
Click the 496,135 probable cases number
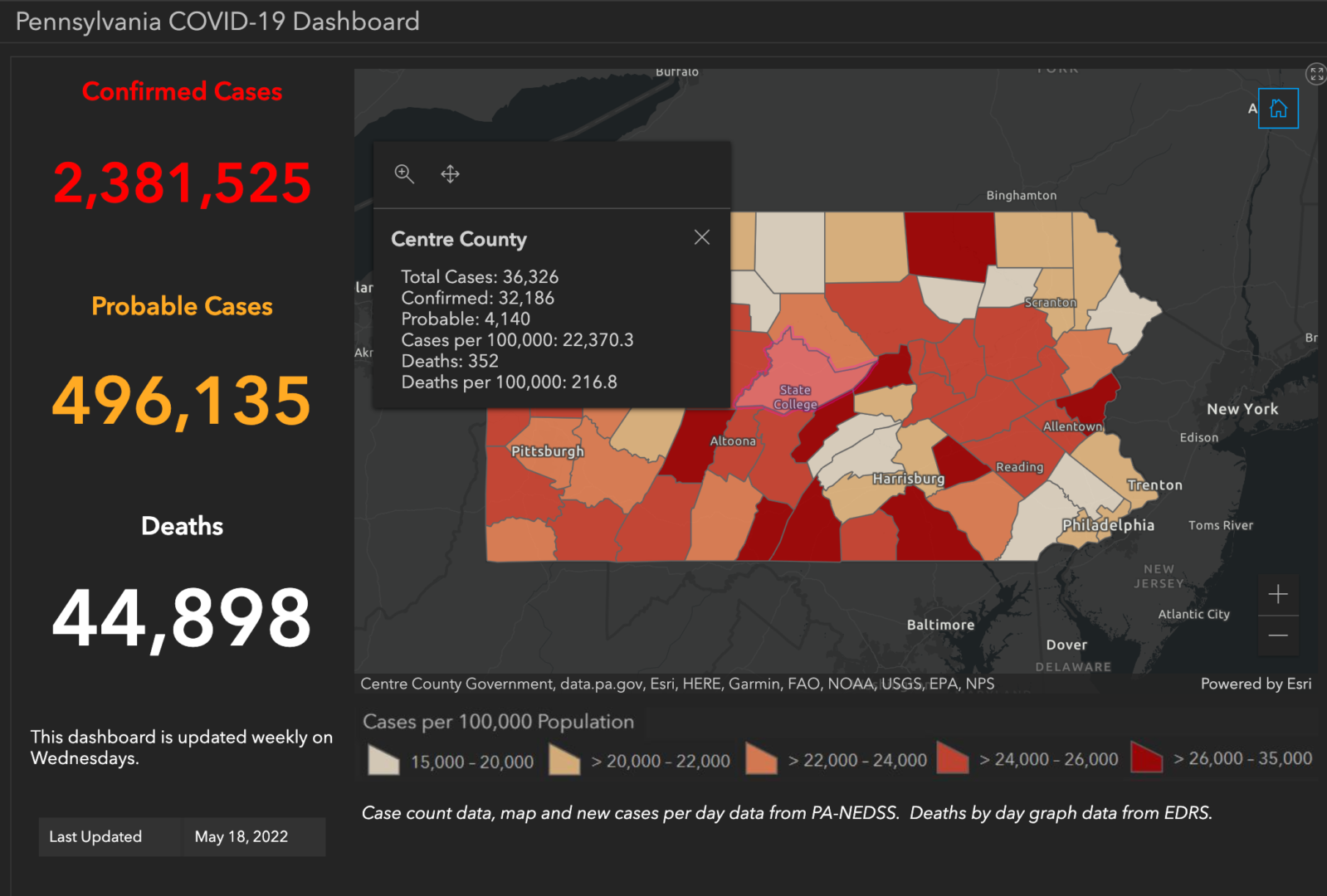click(182, 401)
